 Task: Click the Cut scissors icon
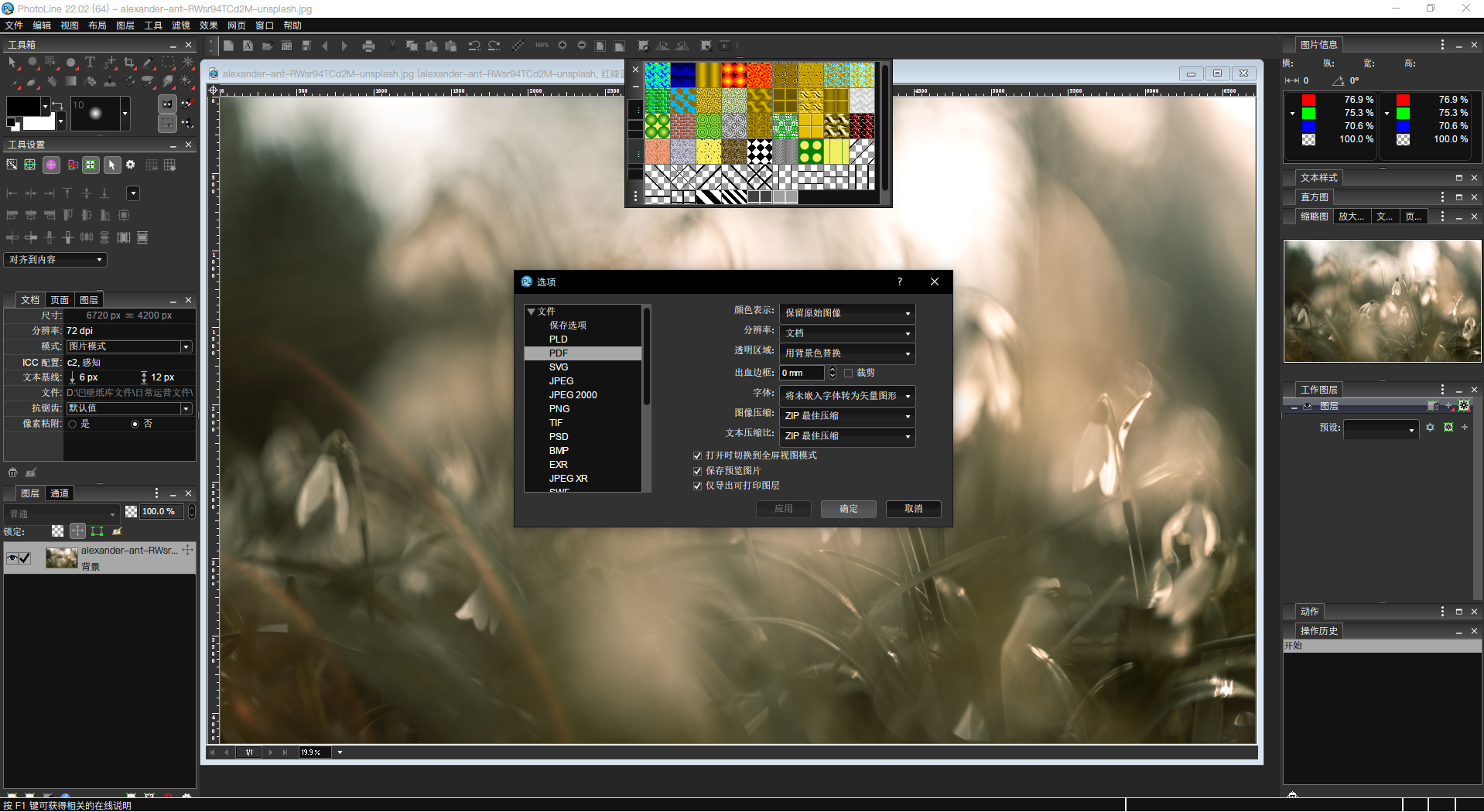coord(392,46)
